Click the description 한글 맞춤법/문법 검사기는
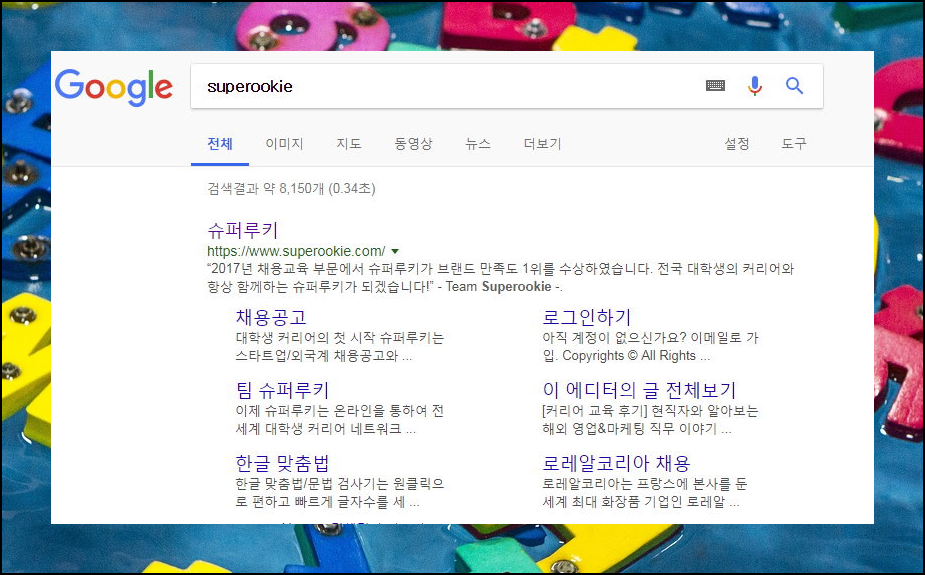925x575 pixels. point(340,492)
